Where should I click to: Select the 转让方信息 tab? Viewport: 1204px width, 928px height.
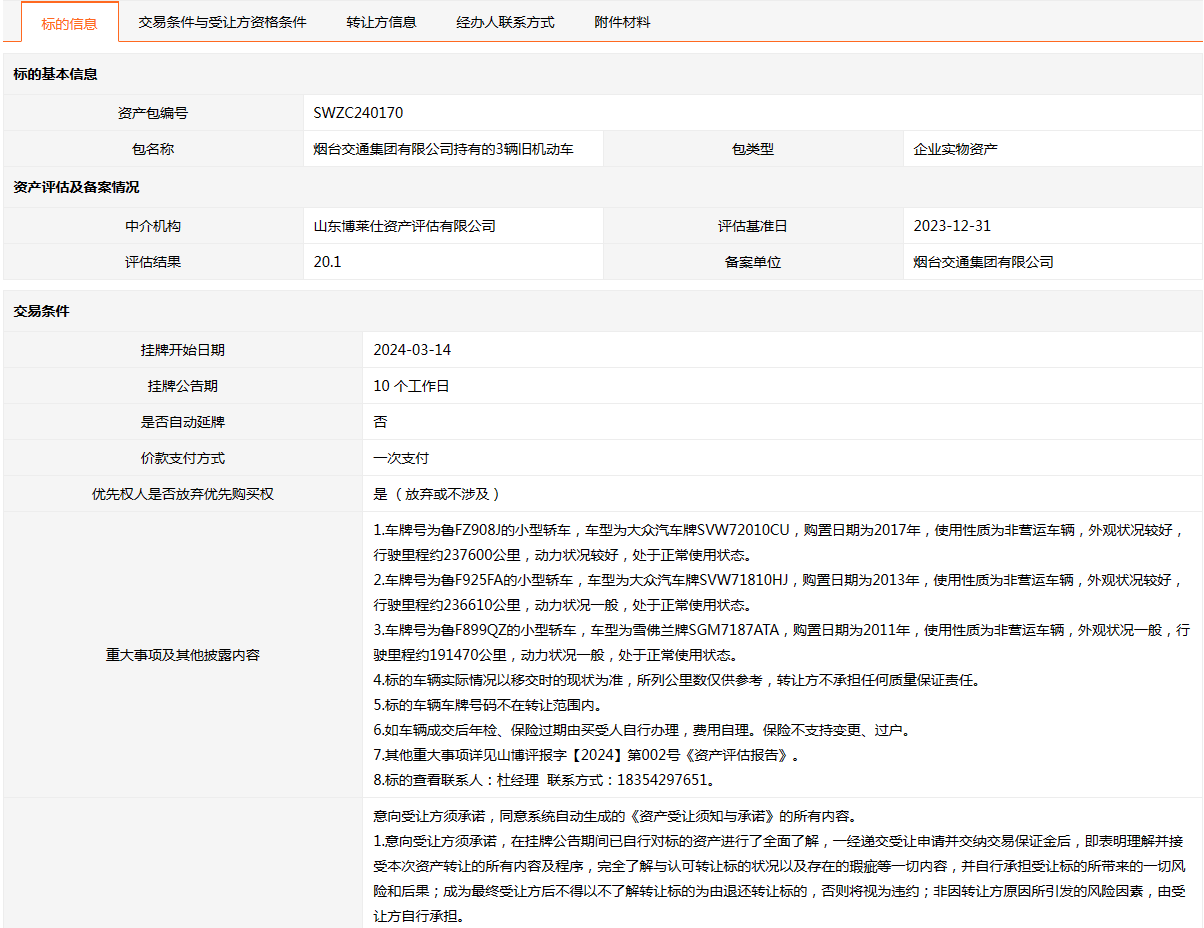(x=381, y=22)
